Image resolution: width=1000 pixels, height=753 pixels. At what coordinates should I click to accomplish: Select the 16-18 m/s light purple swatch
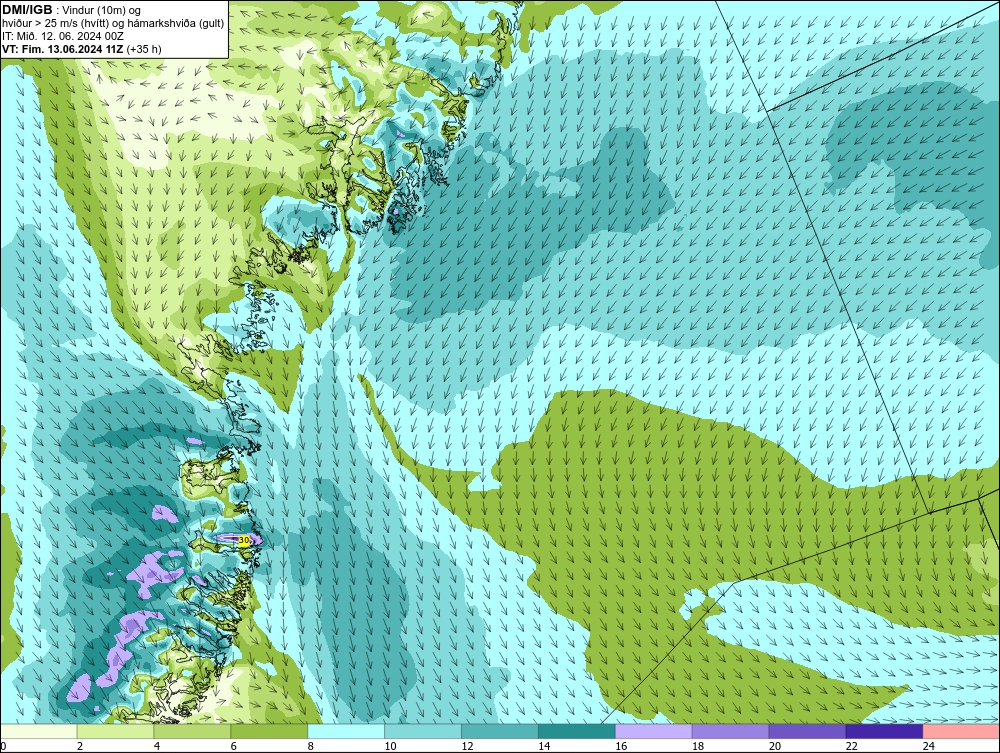pyautogui.click(x=654, y=731)
